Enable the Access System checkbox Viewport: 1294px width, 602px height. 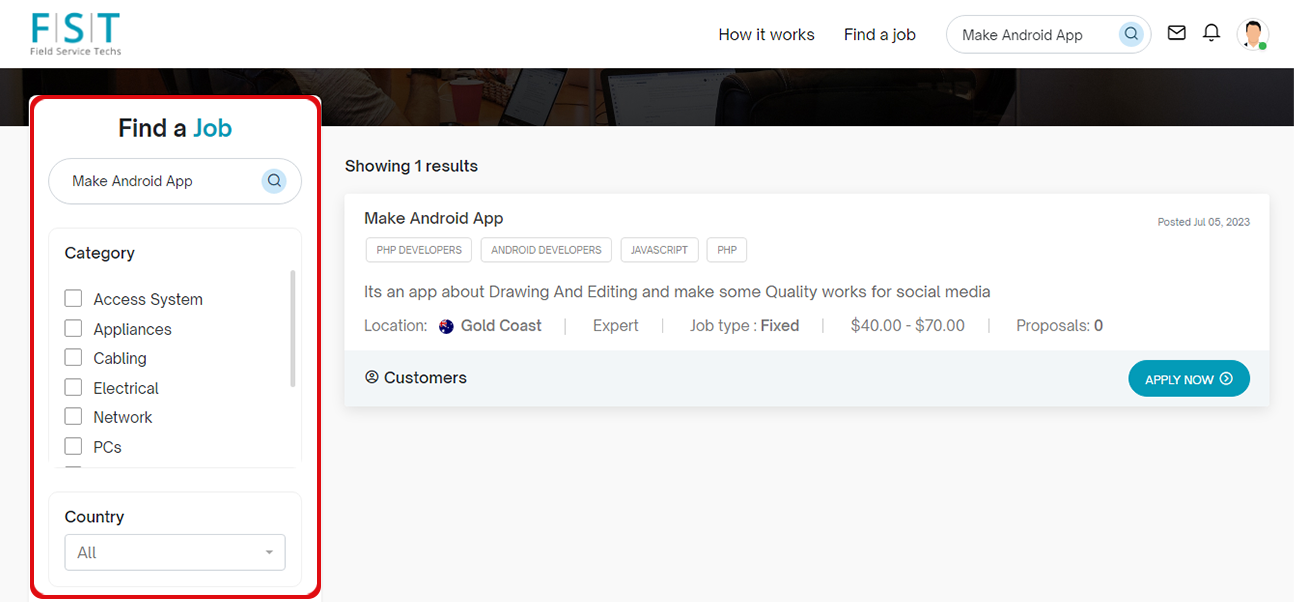pos(73,299)
